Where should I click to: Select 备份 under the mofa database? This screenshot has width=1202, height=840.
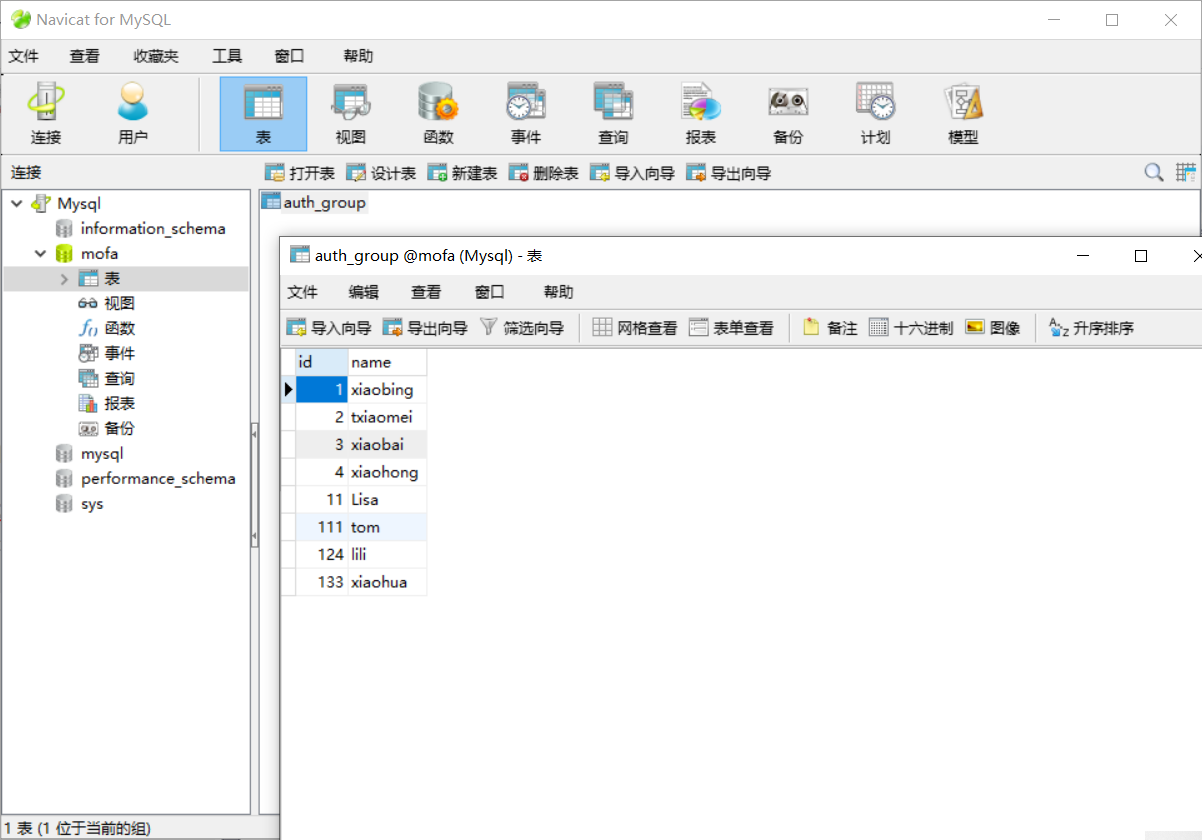tap(119, 428)
